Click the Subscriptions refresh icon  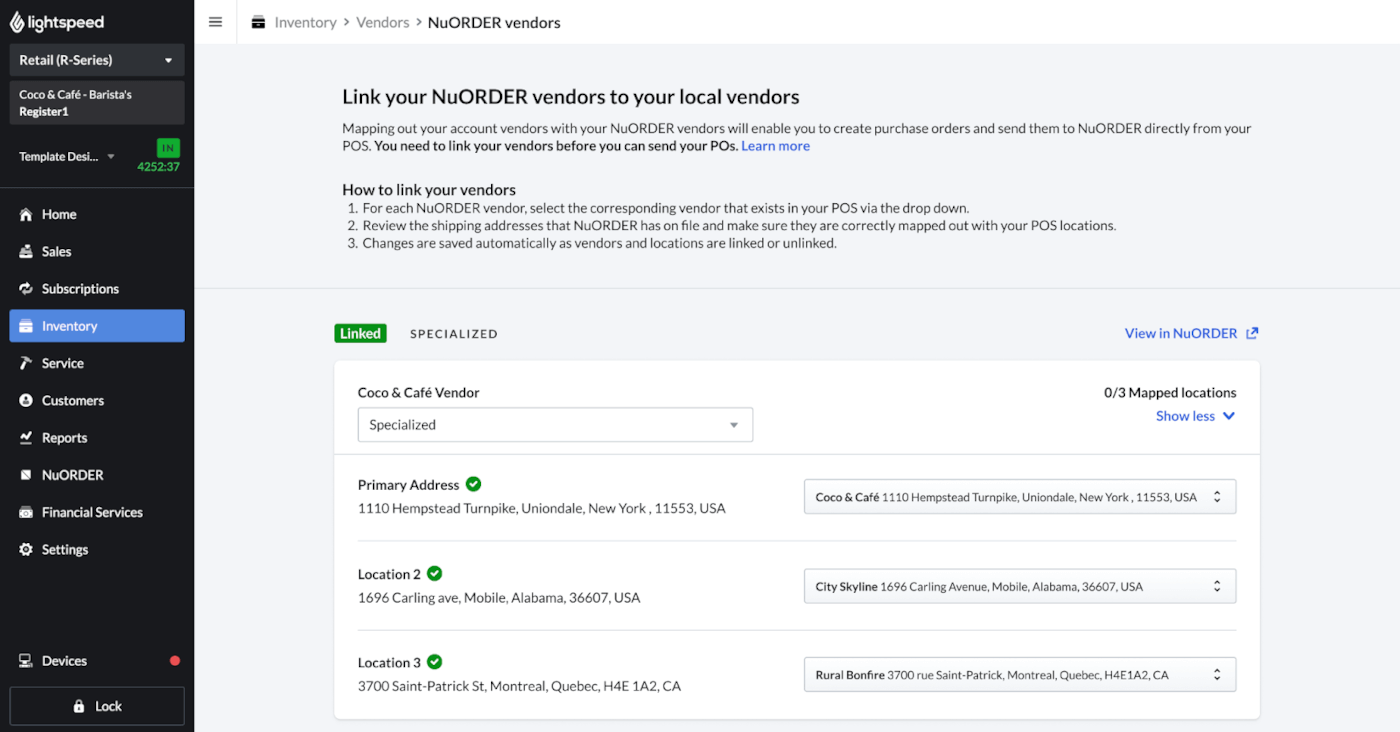pyautogui.click(x=26, y=289)
